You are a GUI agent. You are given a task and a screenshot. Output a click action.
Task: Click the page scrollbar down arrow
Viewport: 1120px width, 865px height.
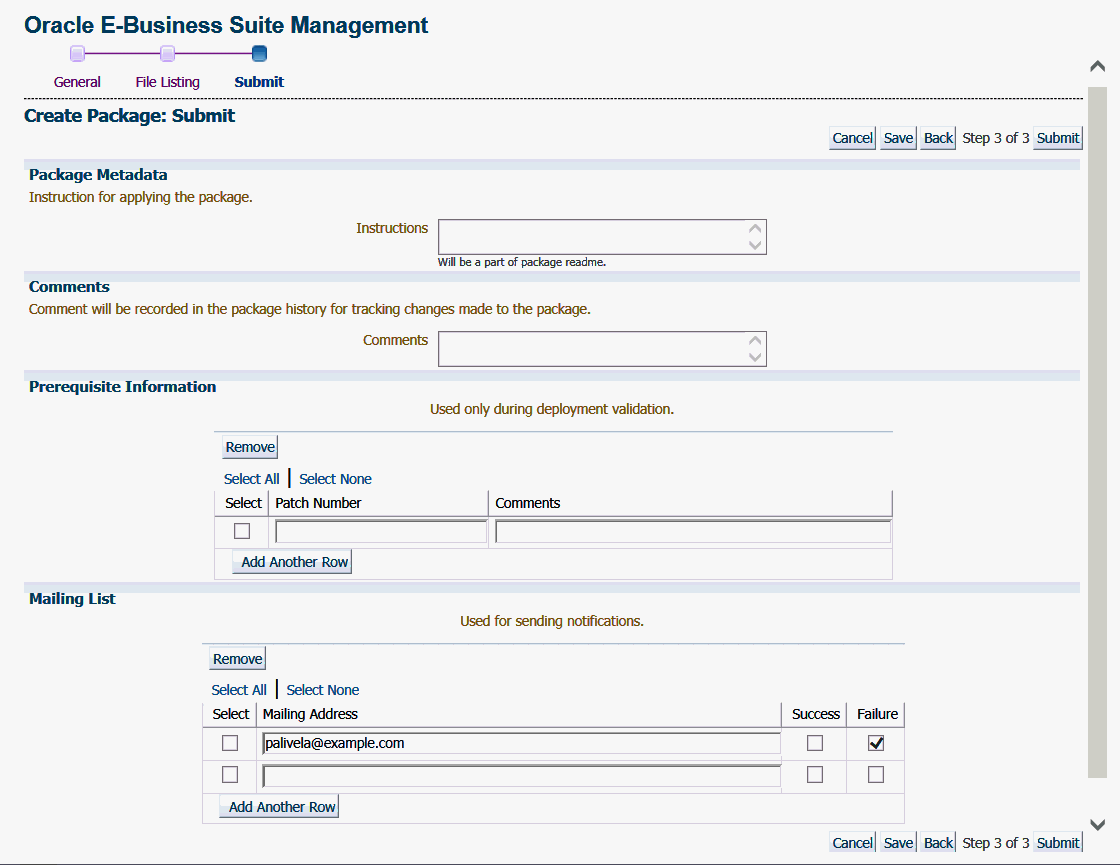pyautogui.click(x=1098, y=825)
